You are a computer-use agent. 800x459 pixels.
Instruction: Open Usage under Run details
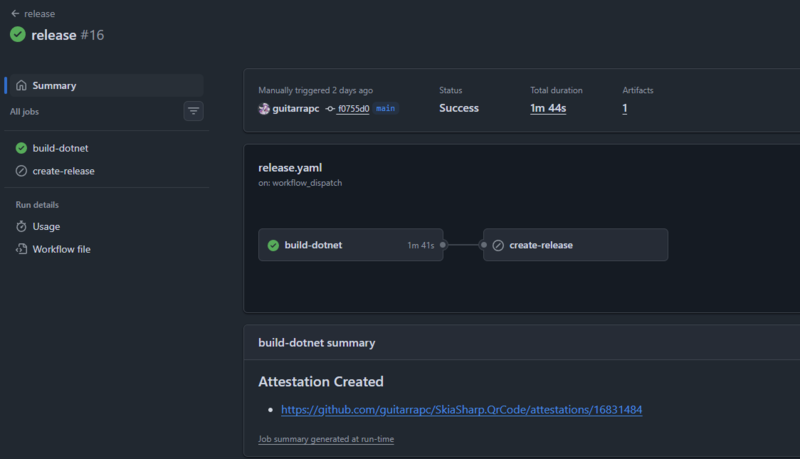46,227
